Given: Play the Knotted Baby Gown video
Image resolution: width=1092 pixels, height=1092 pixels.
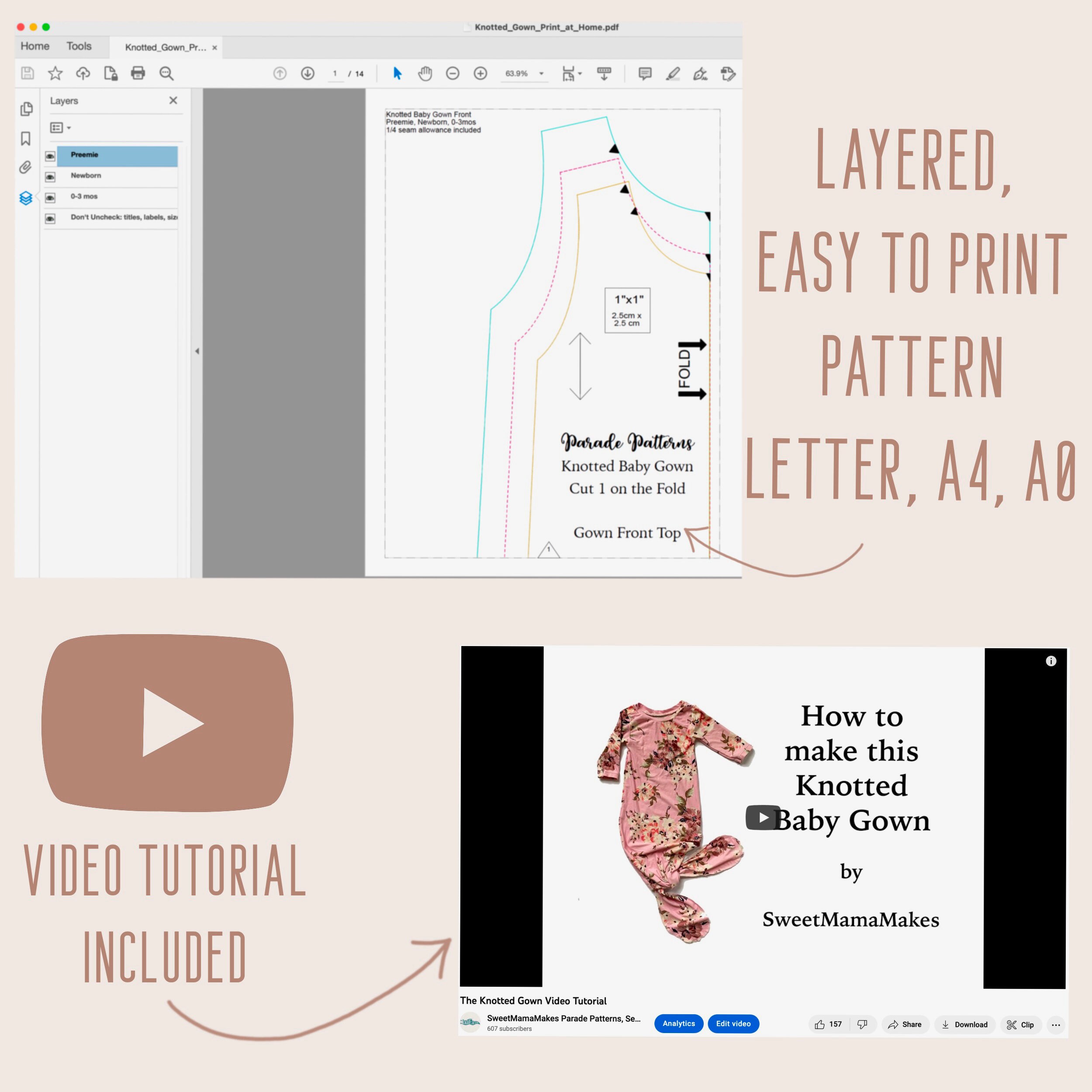Looking at the screenshot, I should pyautogui.click(x=763, y=817).
